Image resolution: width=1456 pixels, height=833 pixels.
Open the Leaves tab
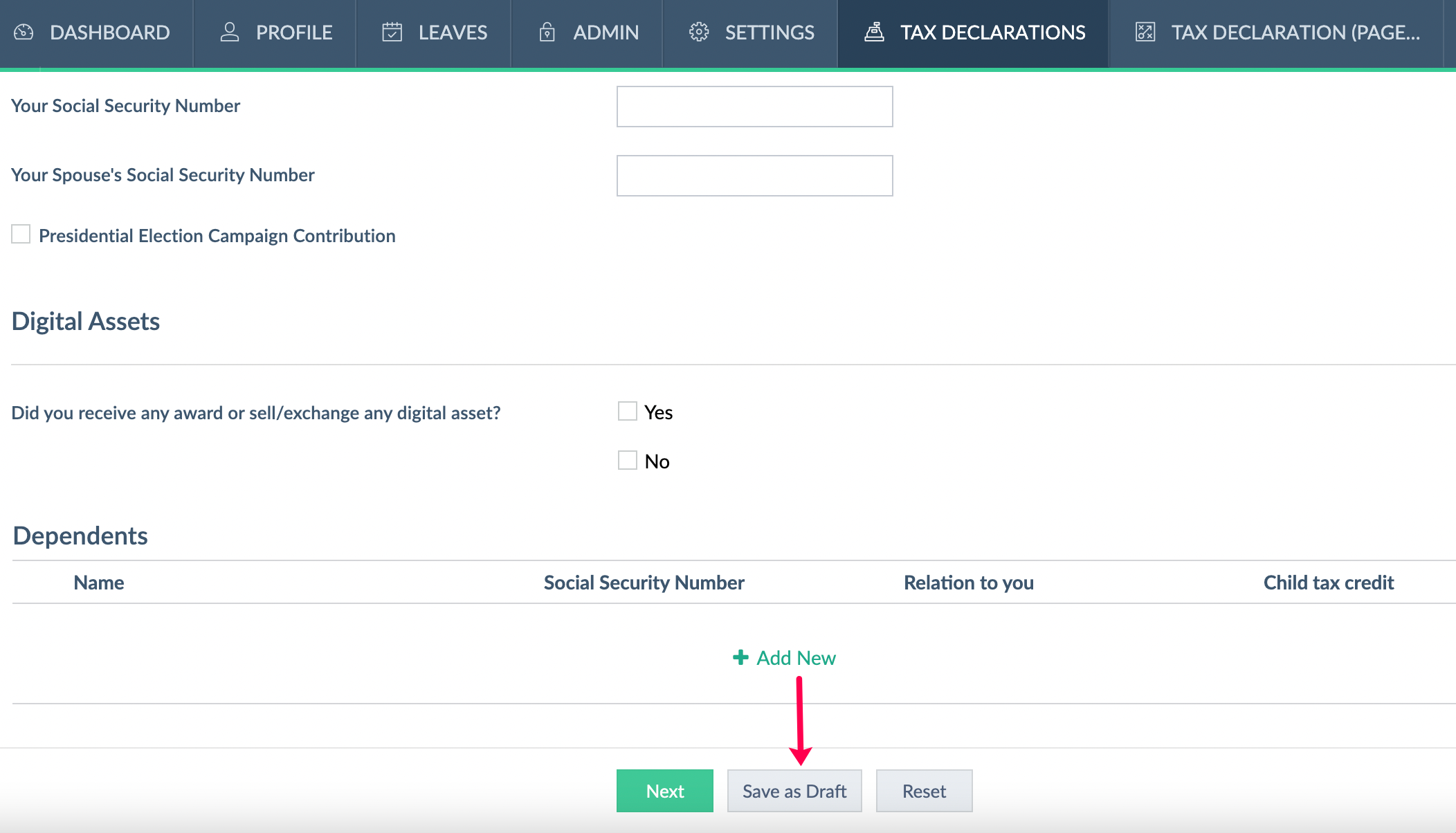click(453, 33)
